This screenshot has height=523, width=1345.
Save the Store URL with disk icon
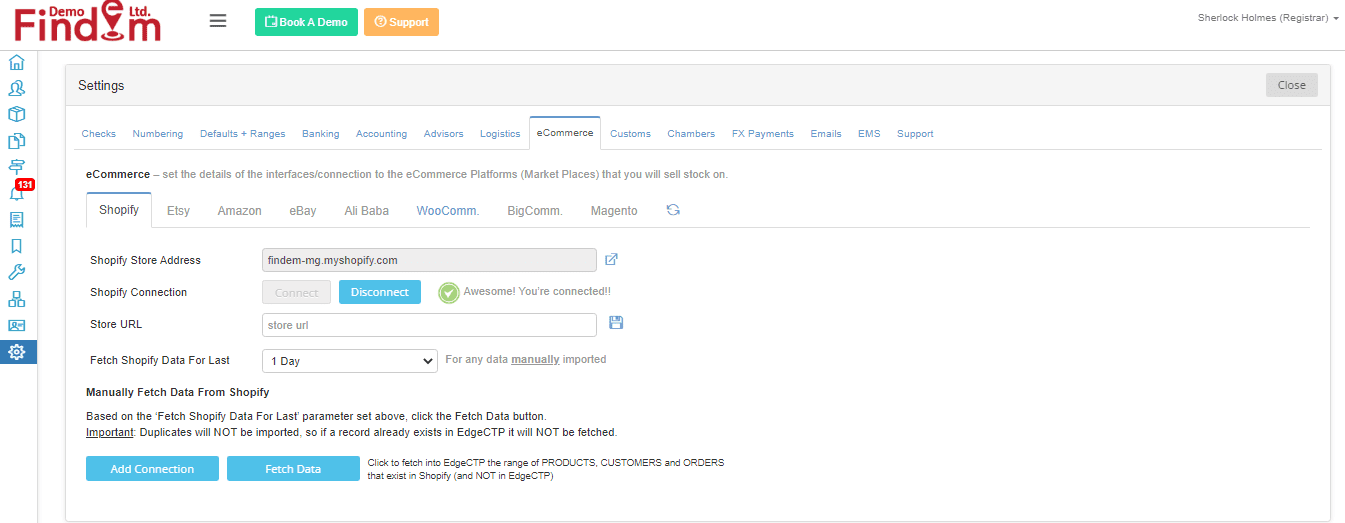tap(616, 323)
